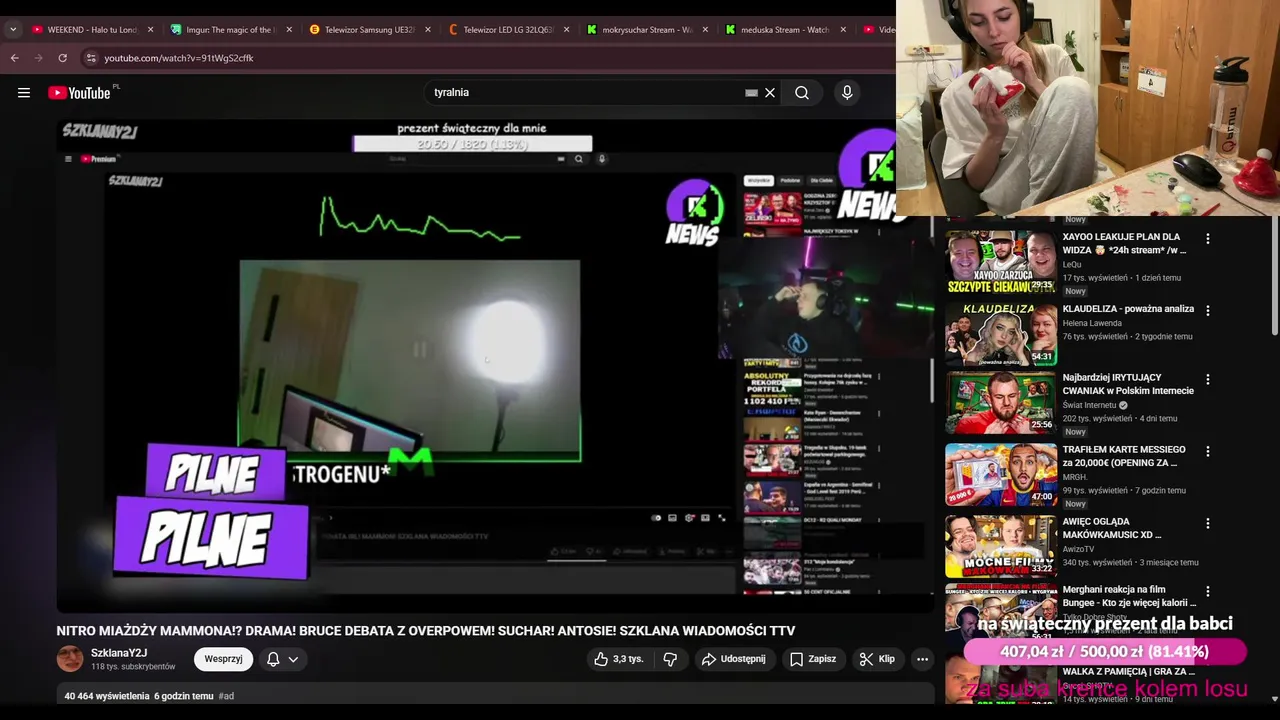This screenshot has height=720, width=1280.
Task: Open the KLAUDELIZA - poważna analiza thumbnail
Action: (x=1001, y=334)
